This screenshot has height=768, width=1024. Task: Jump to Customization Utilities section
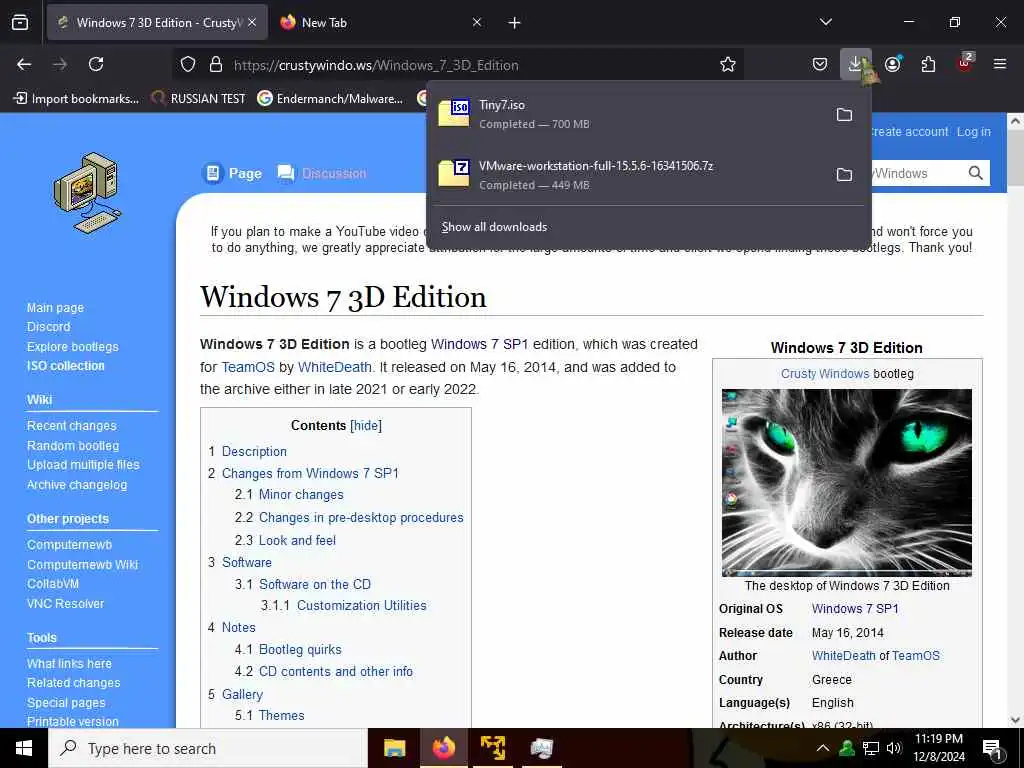point(362,605)
